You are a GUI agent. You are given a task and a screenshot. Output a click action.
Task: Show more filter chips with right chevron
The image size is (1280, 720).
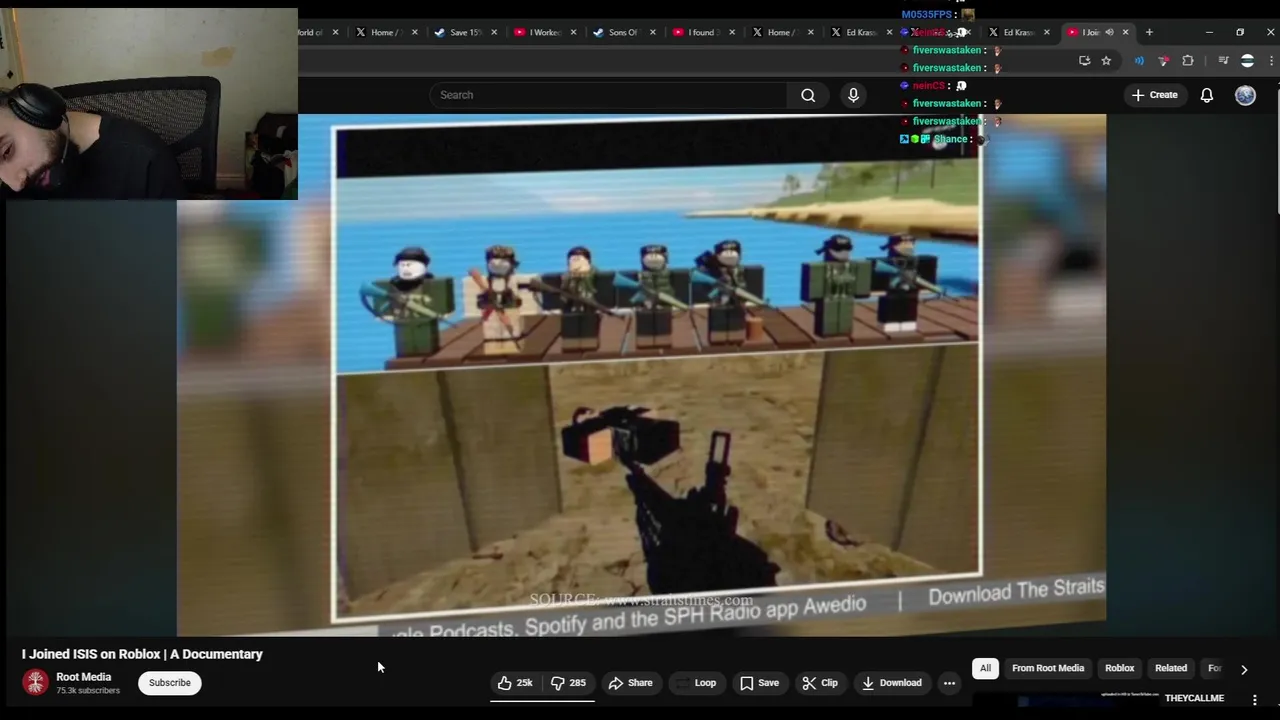pyautogui.click(x=1244, y=669)
